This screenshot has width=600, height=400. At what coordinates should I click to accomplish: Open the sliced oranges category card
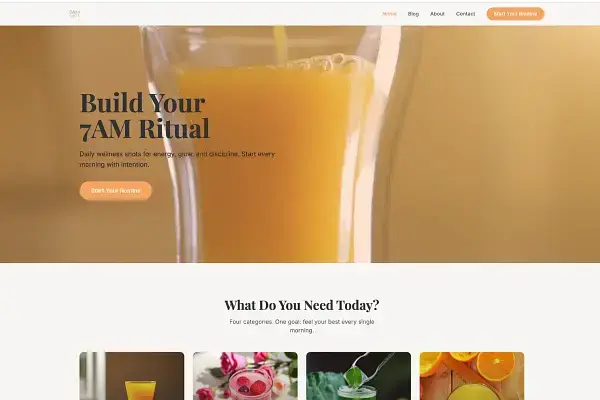(472, 376)
